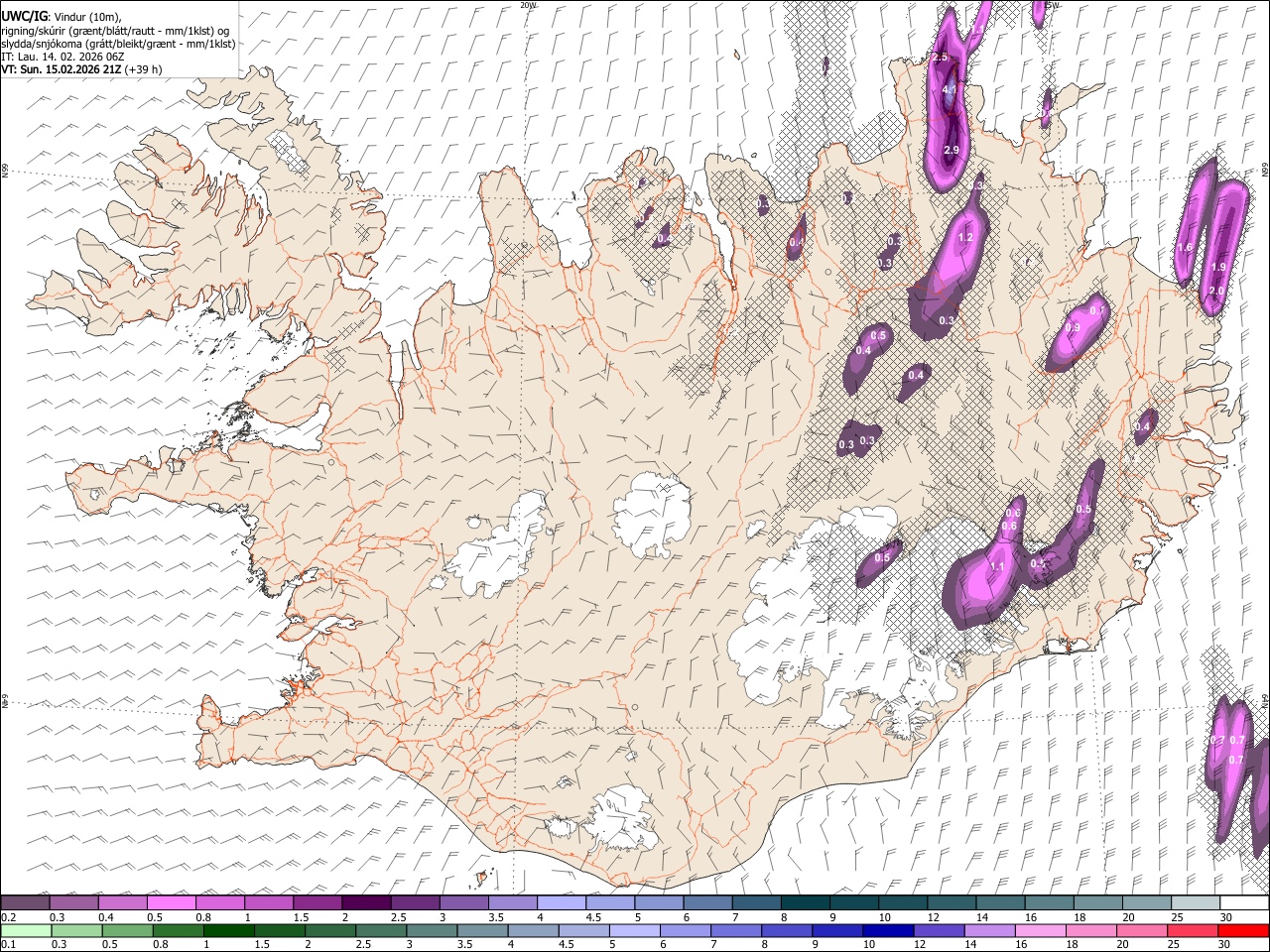Click the '0.2' label on the snow legend
The height and width of the screenshot is (952, 1270).
tap(8, 917)
